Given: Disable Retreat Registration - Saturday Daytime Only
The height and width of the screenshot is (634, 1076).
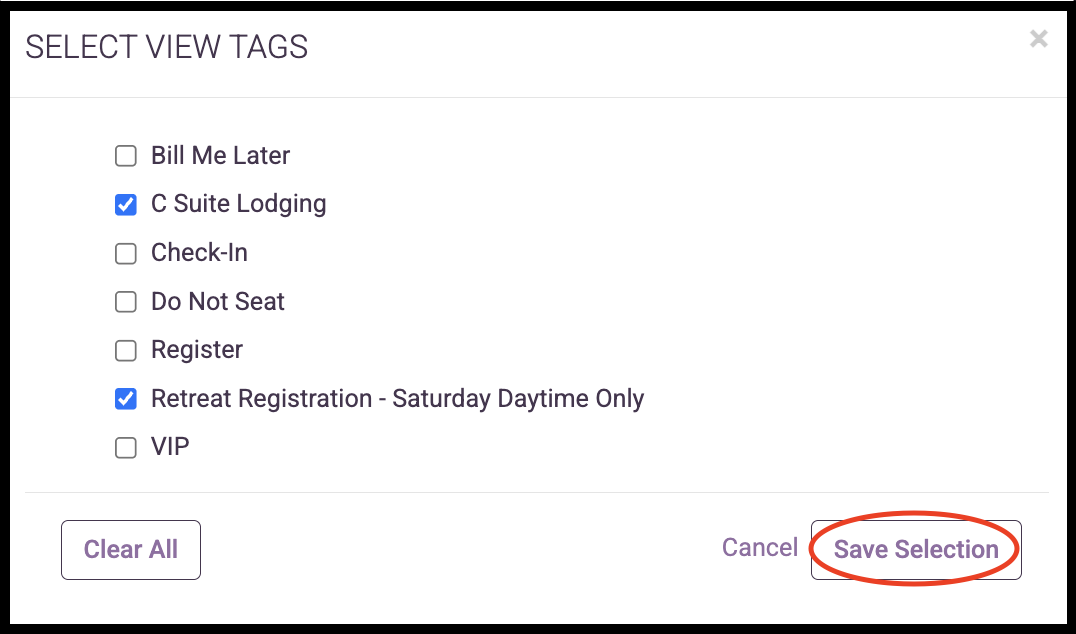Looking at the screenshot, I should (x=125, y=398).
